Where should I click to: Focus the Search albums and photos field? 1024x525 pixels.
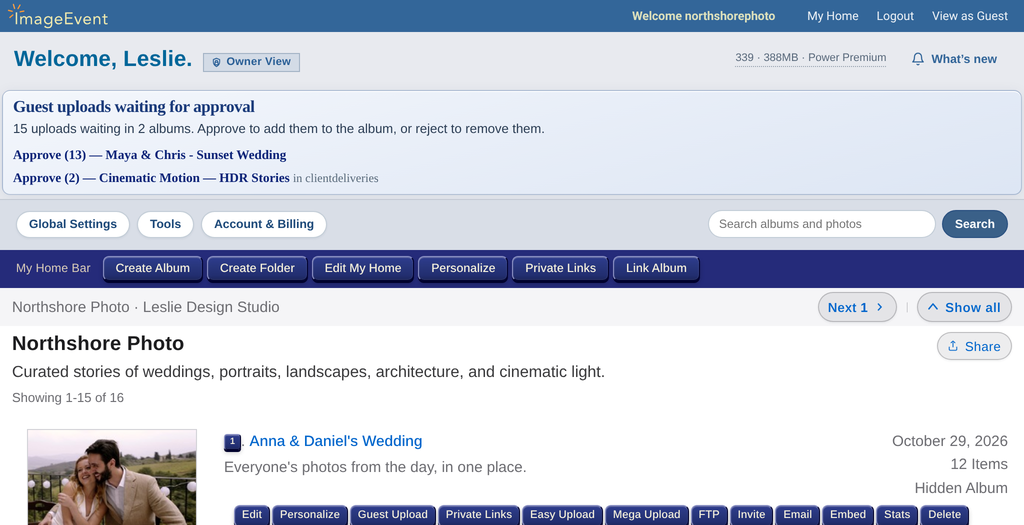tap(822, 224)
